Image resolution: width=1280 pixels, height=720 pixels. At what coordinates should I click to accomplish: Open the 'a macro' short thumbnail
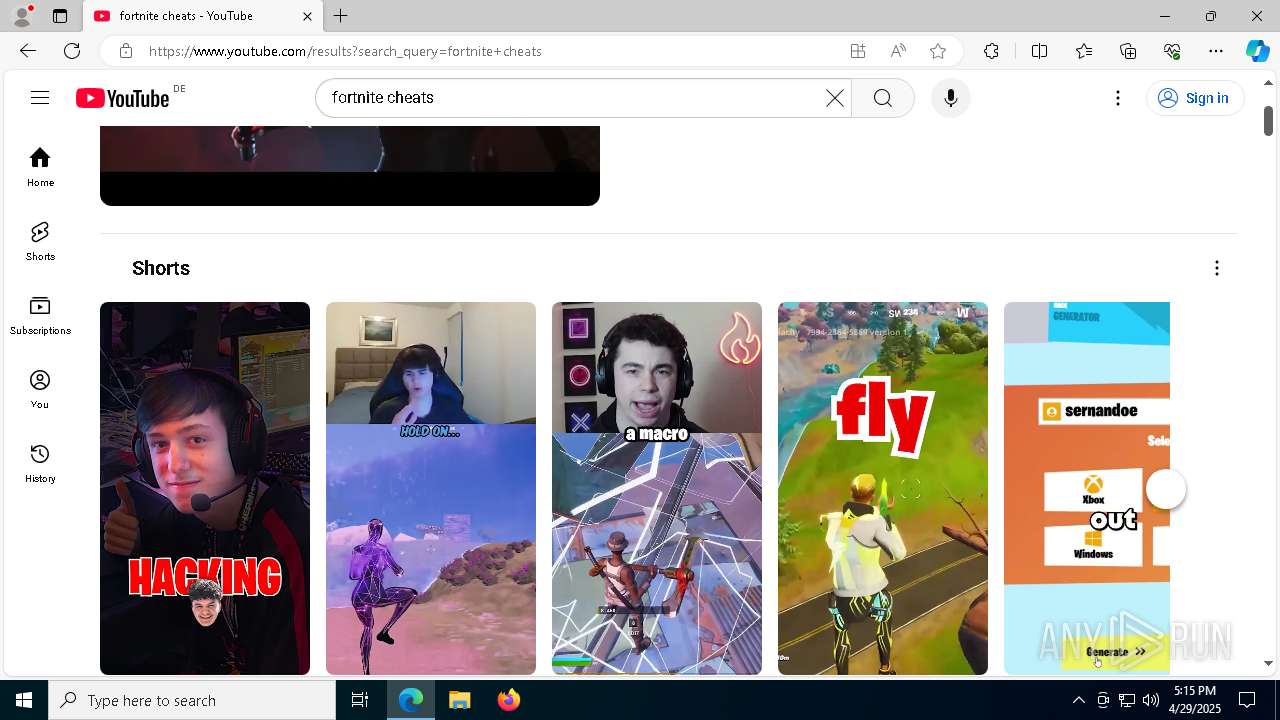(657, 488)
